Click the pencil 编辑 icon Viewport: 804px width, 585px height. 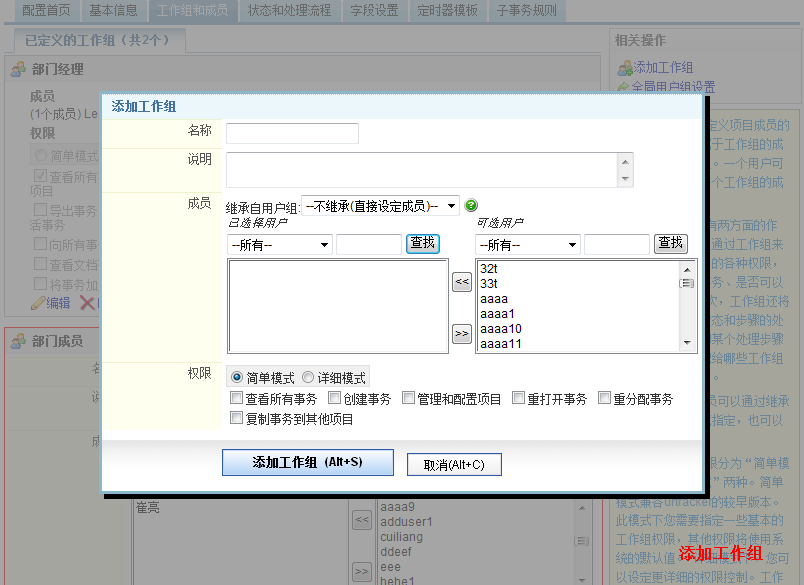click(x=38, y=303)
